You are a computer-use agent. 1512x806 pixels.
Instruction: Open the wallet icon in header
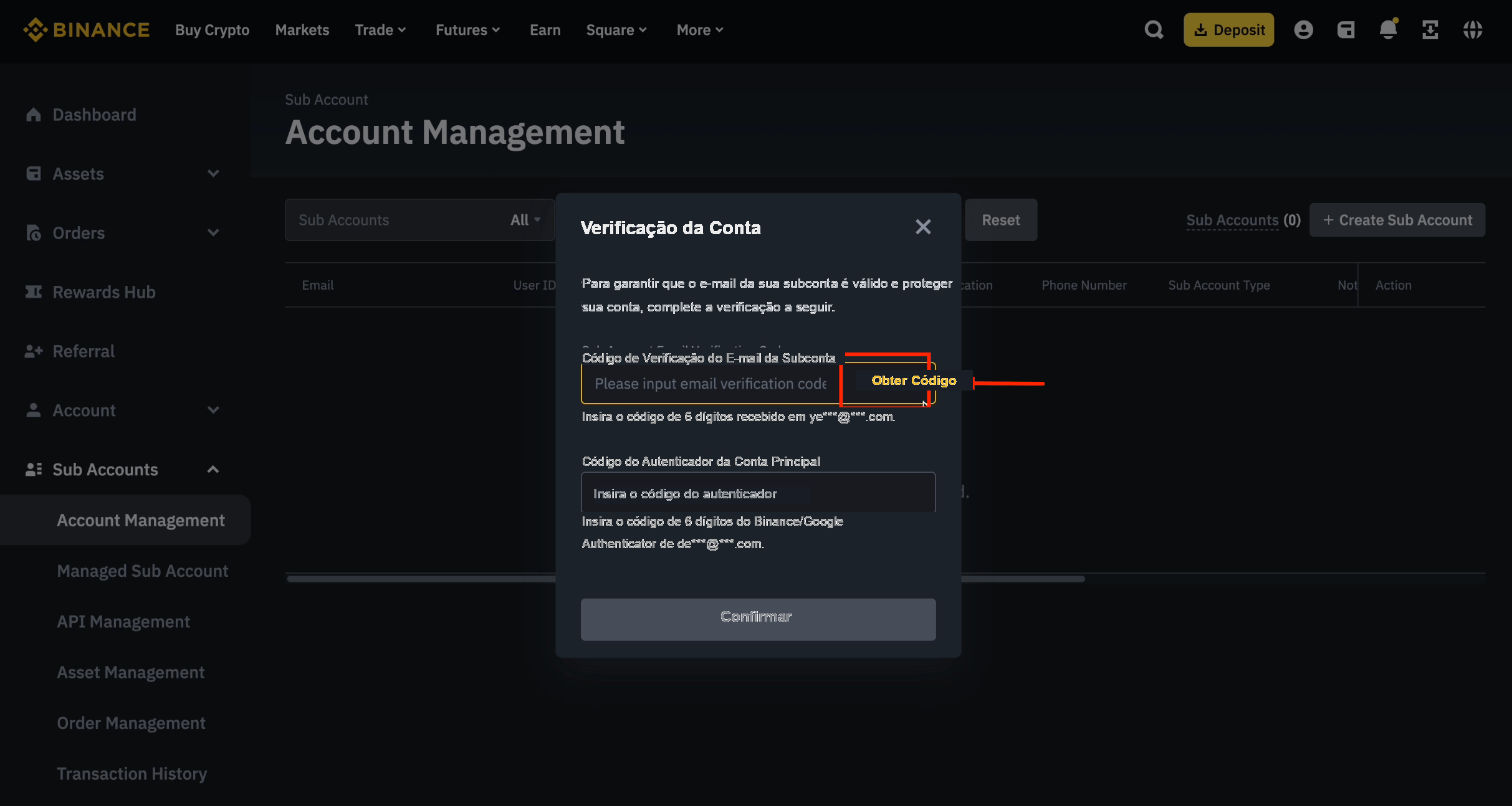(x=1346, y=30)
